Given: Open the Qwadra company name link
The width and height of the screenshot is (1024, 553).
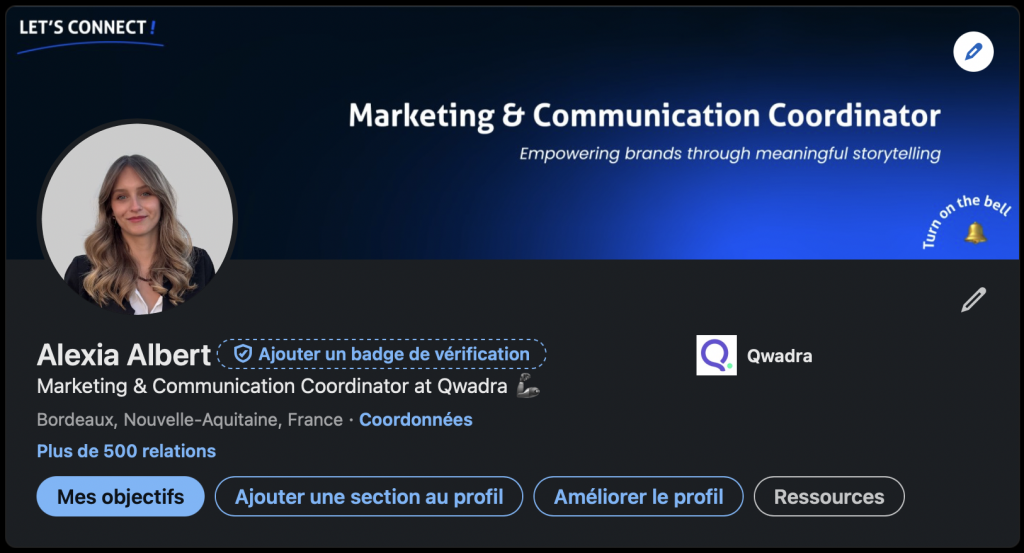Looking at the screenshot, I should coord(780,356).
